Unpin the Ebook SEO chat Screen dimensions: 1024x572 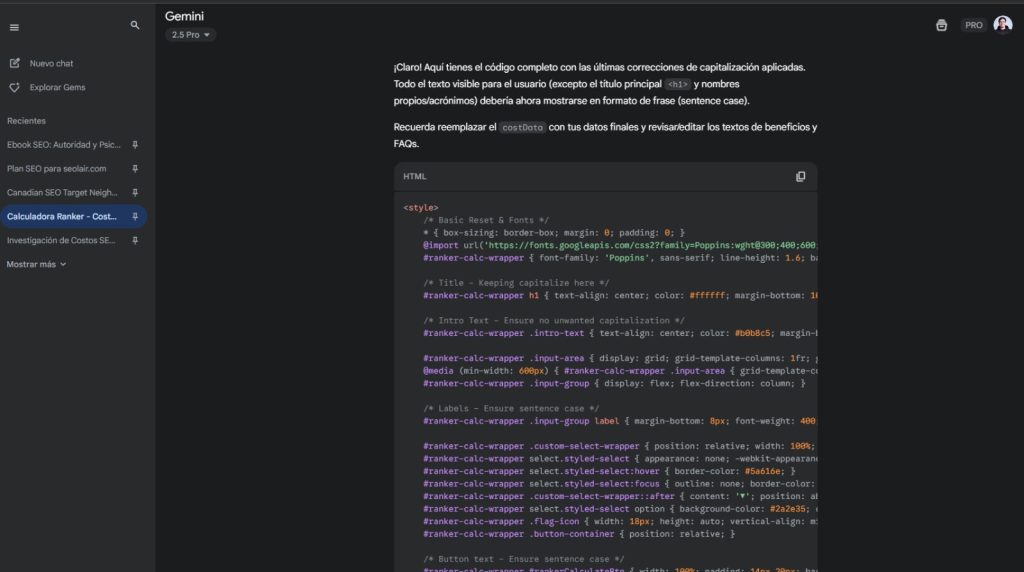click(135, 145)
